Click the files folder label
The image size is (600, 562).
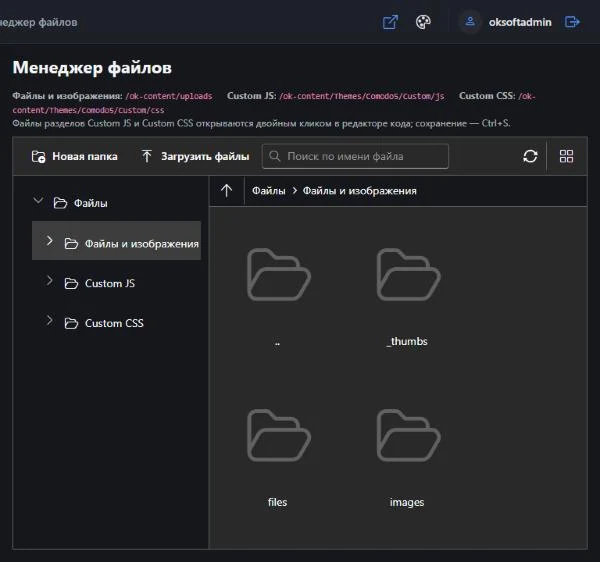(277, 502)
